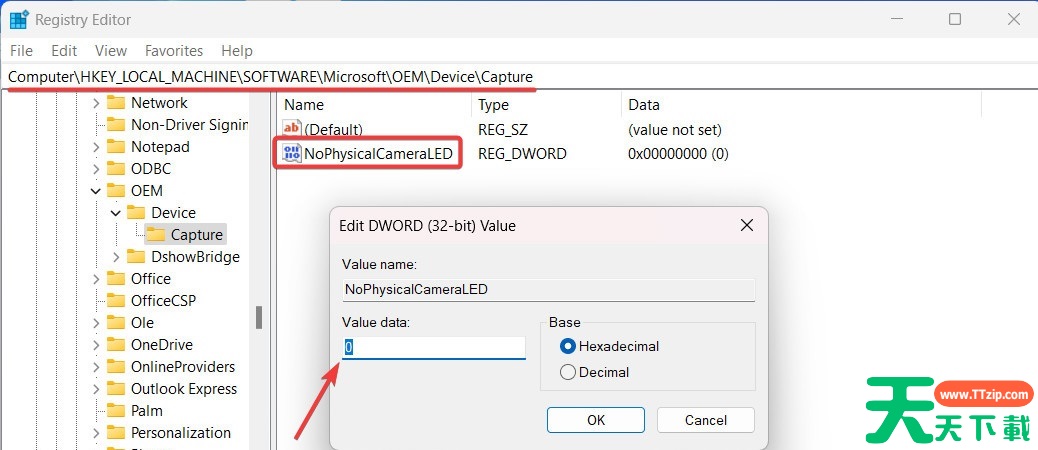
Task: Collapse the OEM key
Action: [96, 191]
